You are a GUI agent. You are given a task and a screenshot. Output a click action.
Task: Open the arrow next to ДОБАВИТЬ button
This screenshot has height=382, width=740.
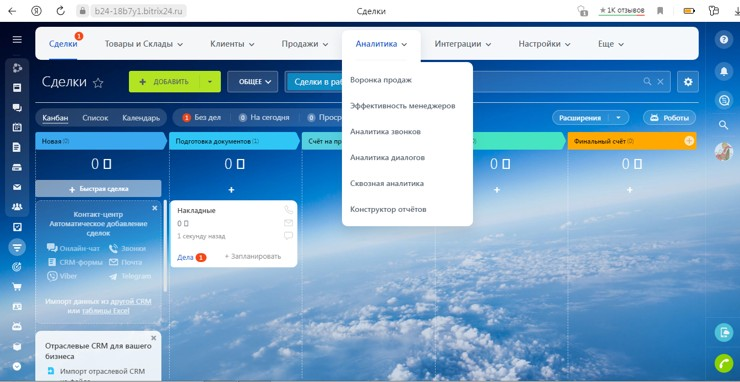(210, 82)
